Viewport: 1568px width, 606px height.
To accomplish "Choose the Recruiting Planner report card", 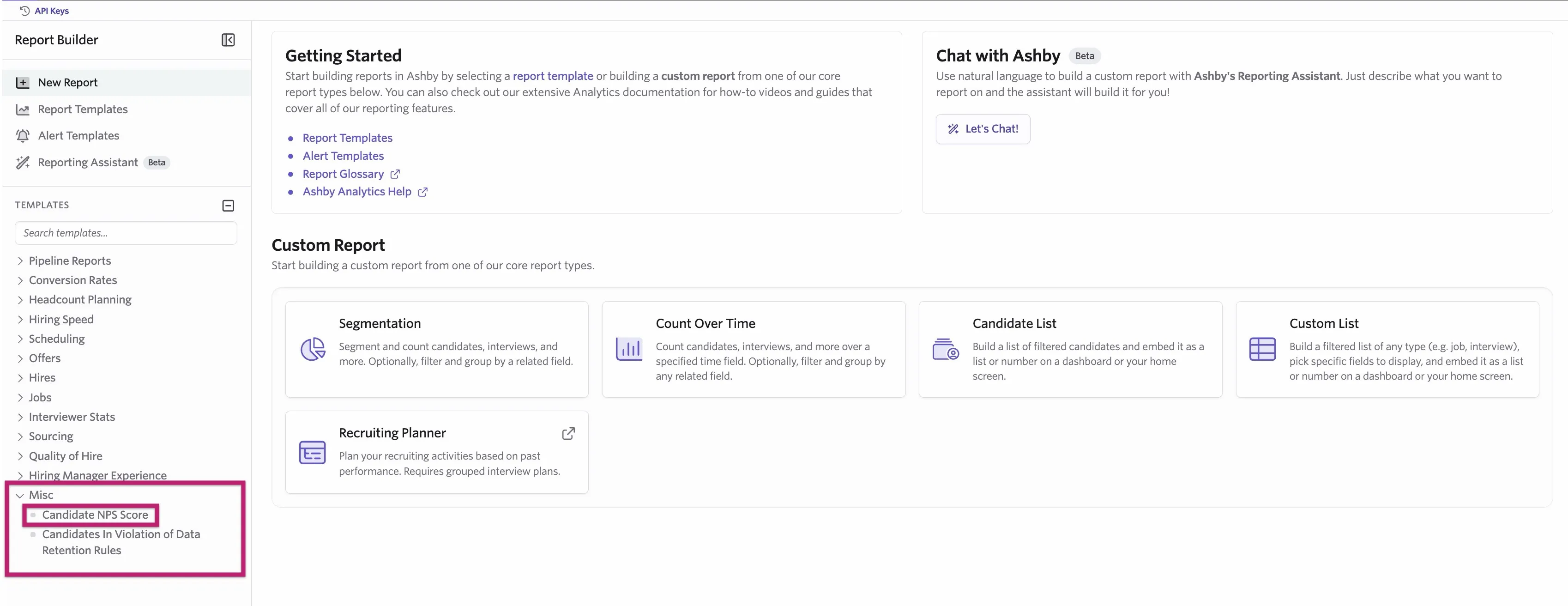I will coord(437,453).
